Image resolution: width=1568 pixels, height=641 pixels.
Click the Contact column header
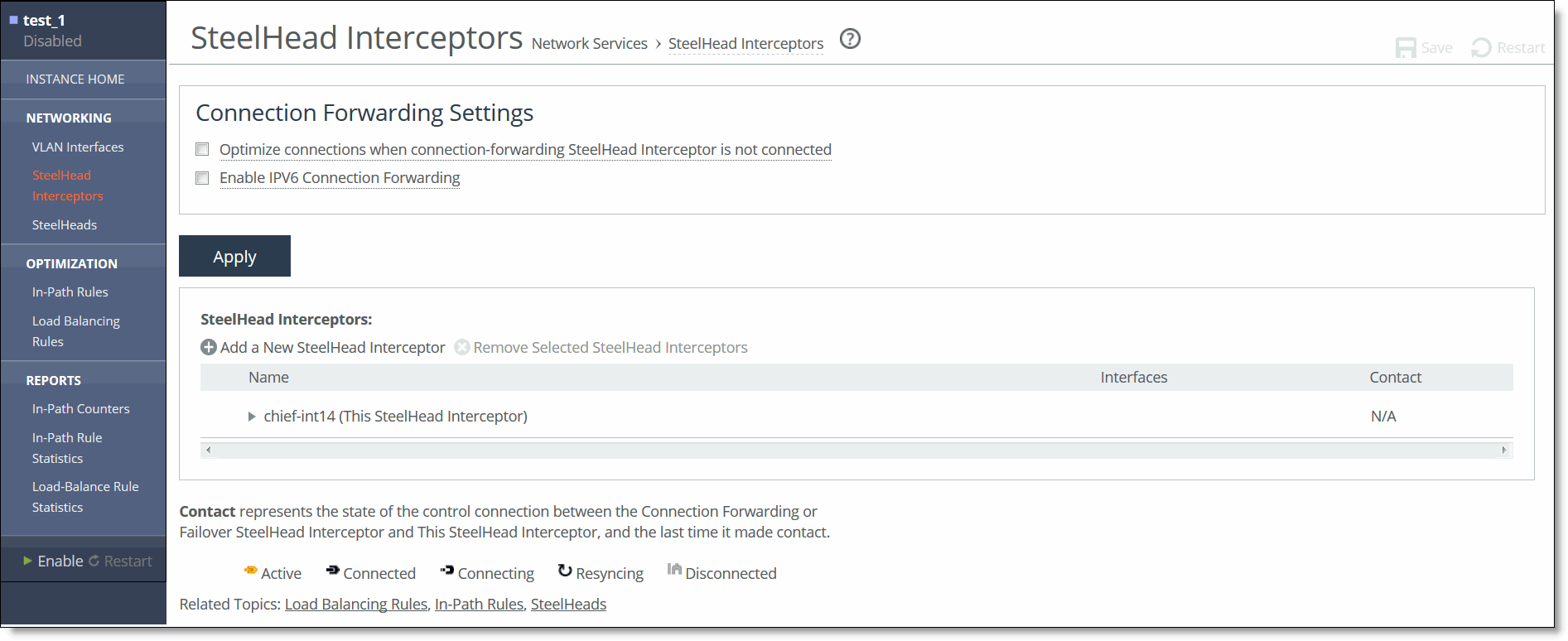coord(1395,378)
